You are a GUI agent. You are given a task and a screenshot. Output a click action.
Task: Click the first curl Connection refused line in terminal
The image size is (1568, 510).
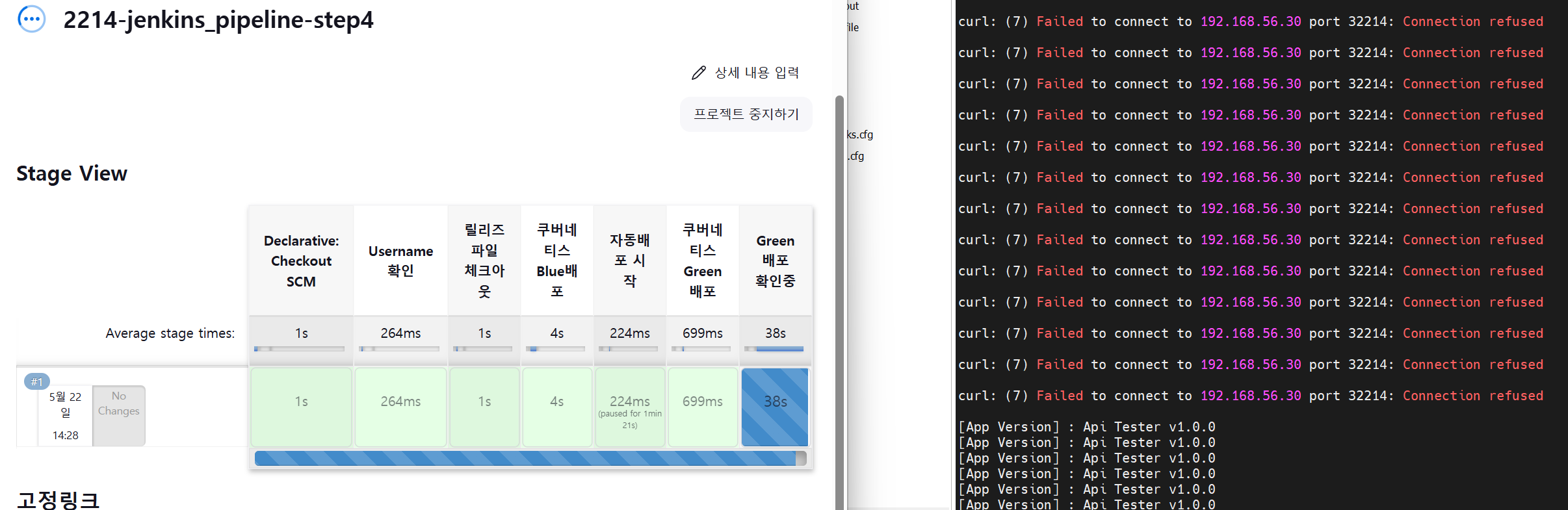[1250, 21]
